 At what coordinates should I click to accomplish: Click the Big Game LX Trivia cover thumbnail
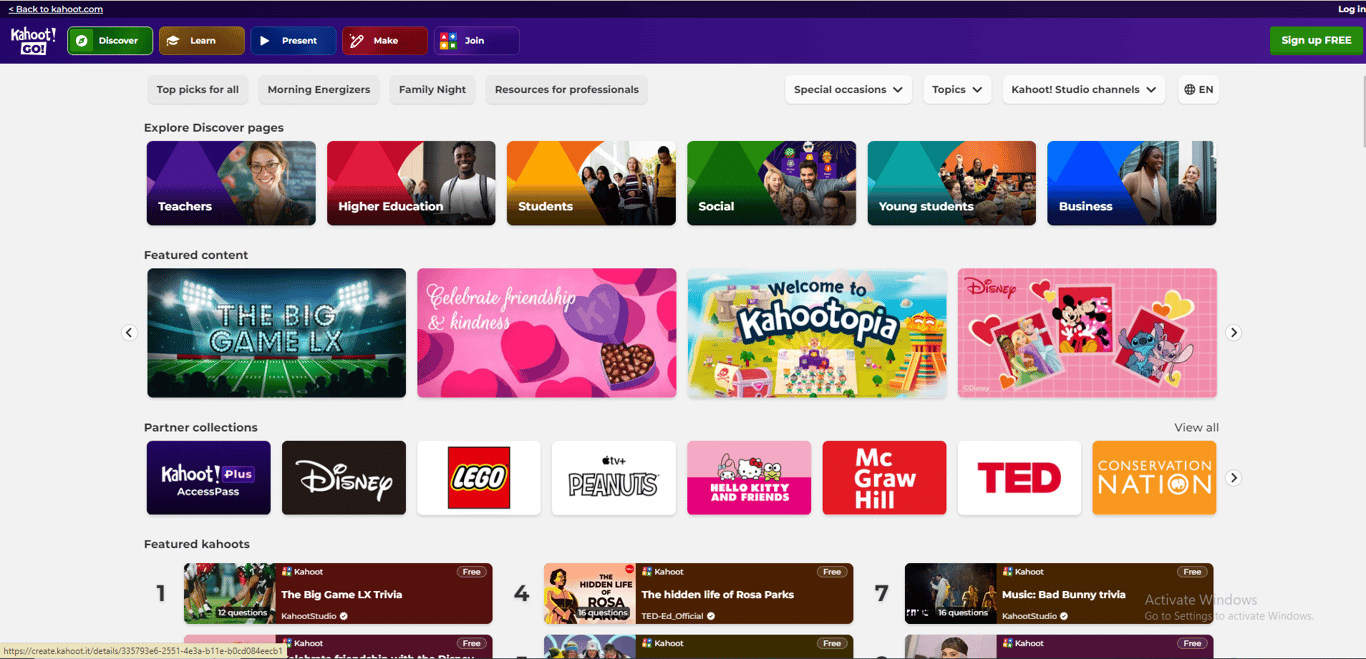[230, 594]
